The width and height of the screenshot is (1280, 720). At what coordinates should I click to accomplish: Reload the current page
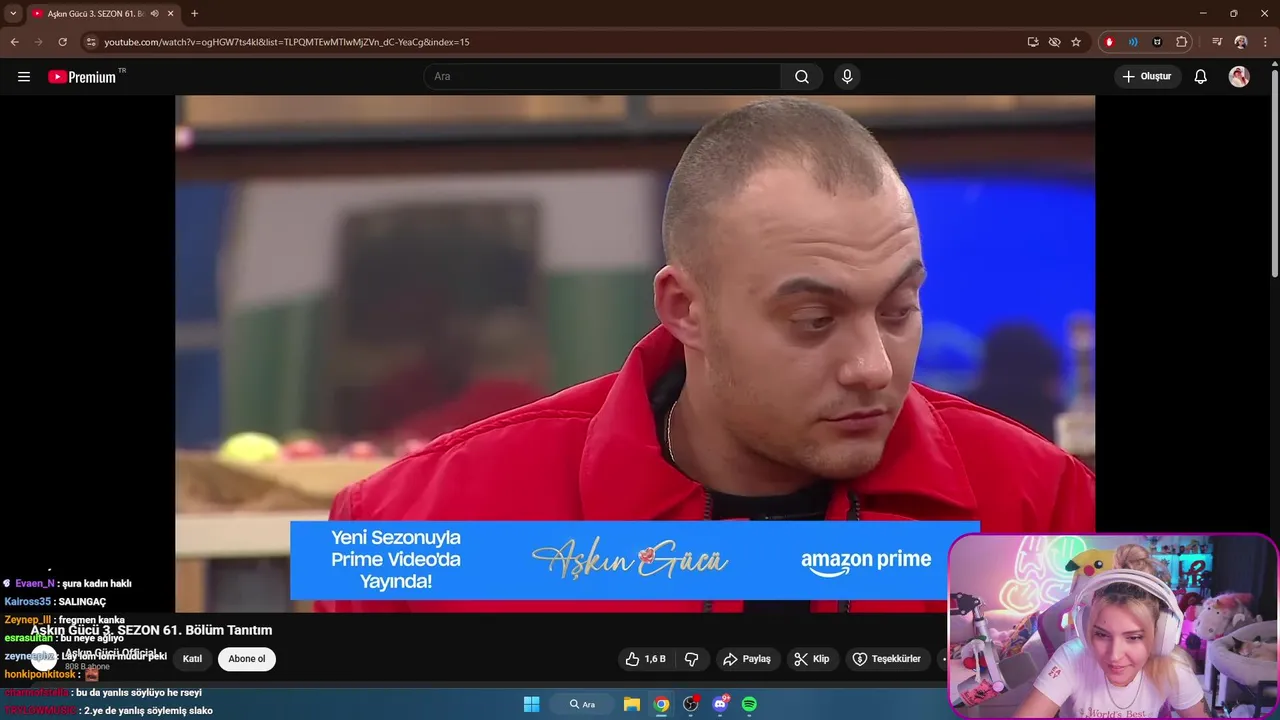coord(62,42)
